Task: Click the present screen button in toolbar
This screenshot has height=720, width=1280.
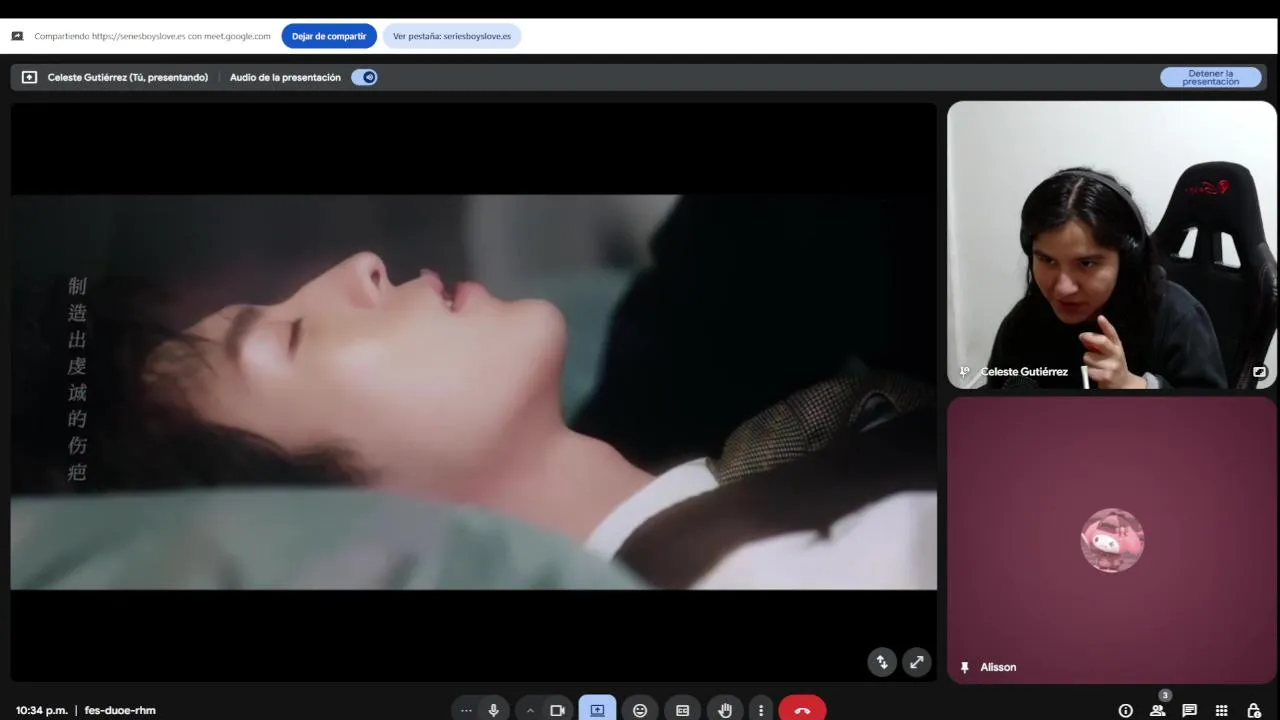Action: point(597,710)
